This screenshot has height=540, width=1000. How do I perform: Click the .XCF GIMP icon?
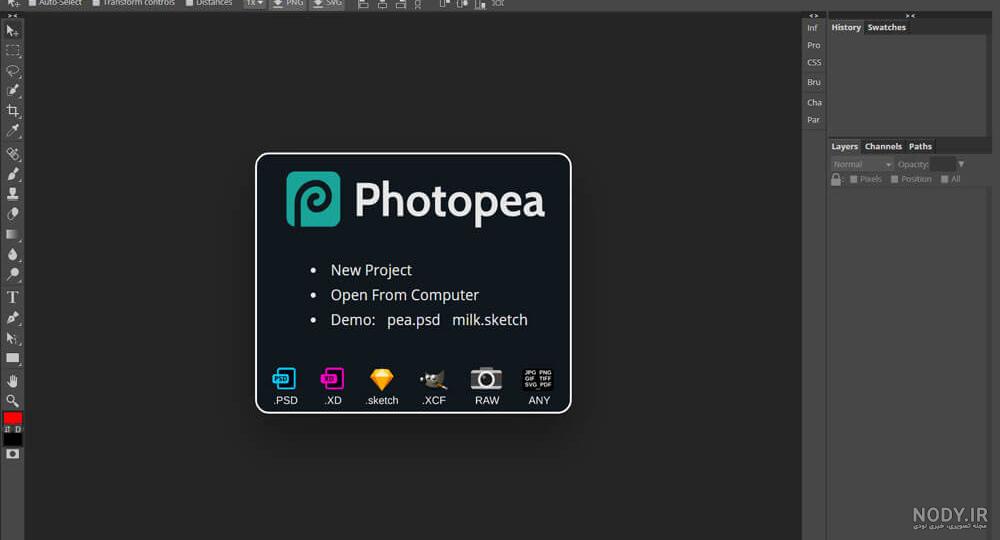point(434,379)
